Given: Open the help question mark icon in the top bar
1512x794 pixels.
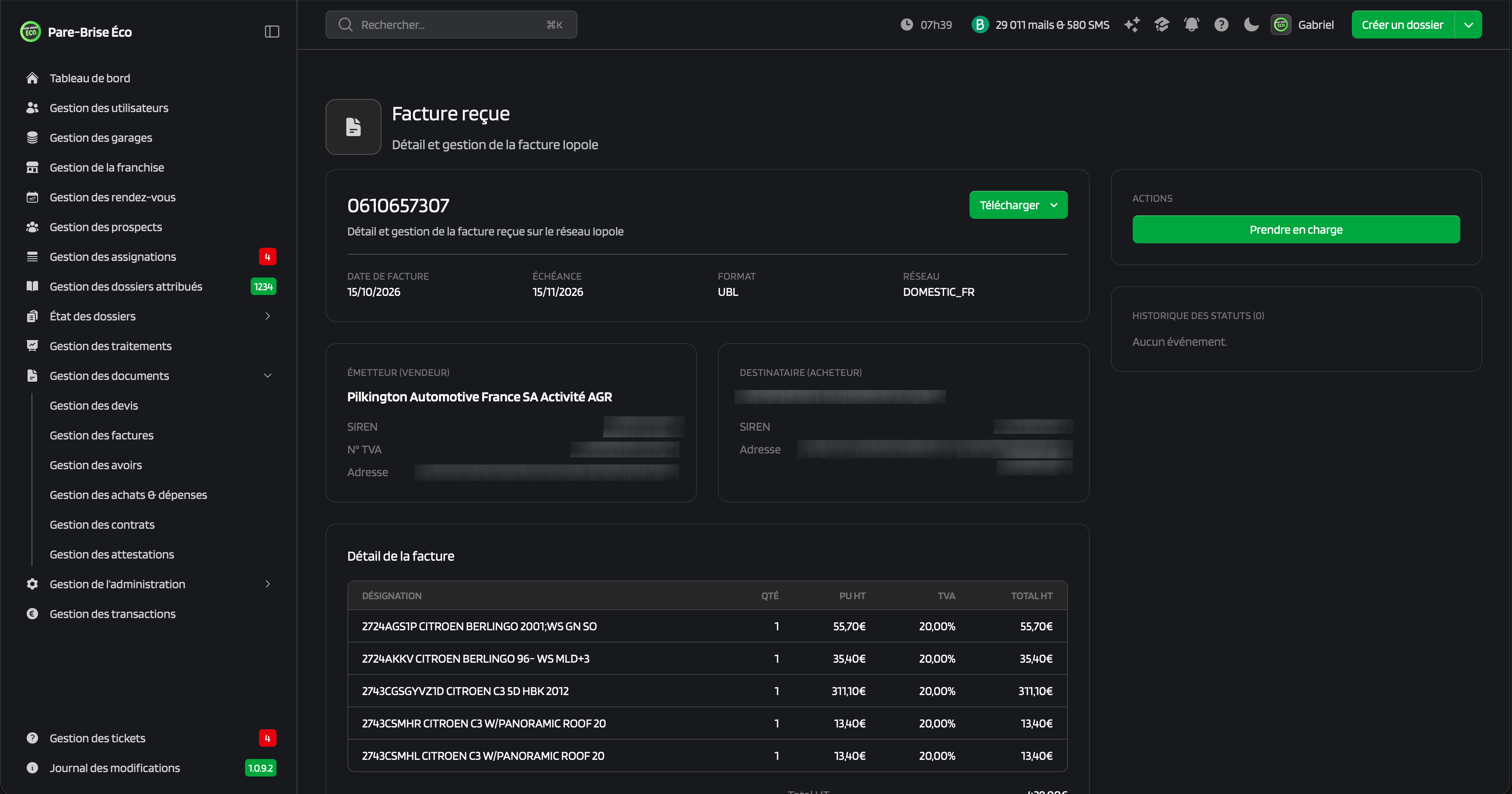Looking at the screenshot, I should pos(1221,25).
